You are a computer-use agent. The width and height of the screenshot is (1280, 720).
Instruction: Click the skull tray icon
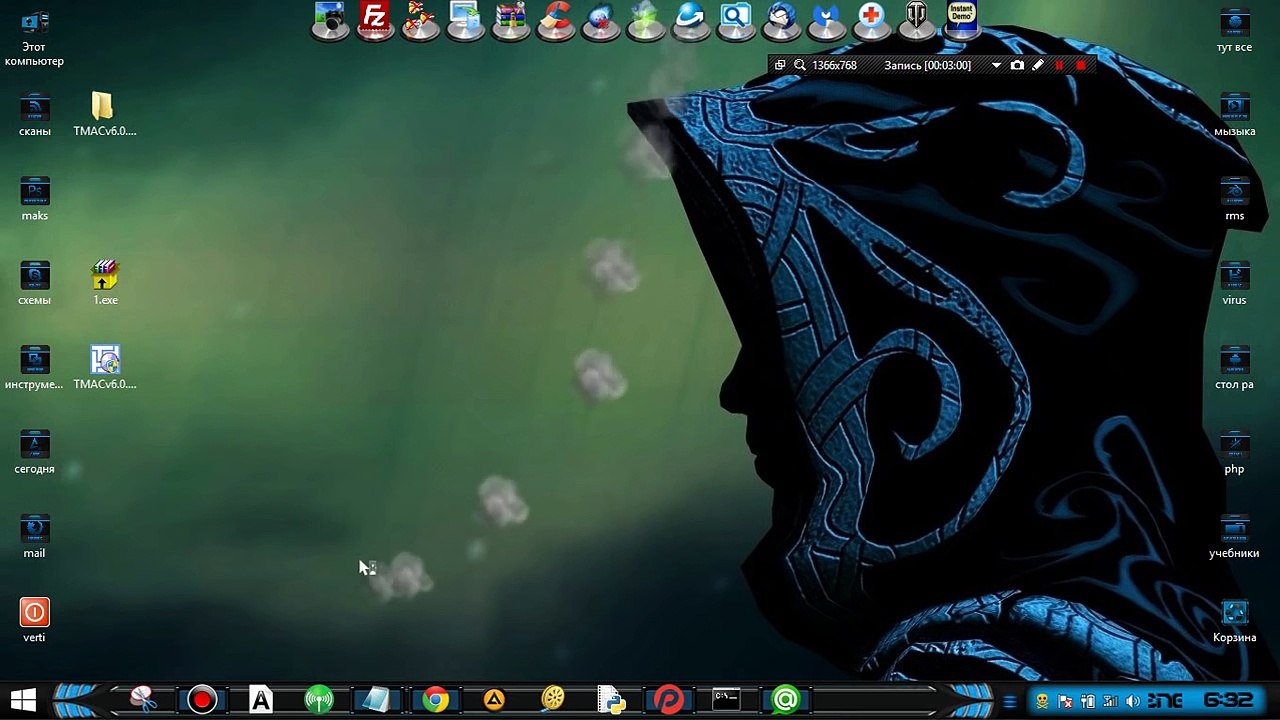click(x=1043, y=701)
